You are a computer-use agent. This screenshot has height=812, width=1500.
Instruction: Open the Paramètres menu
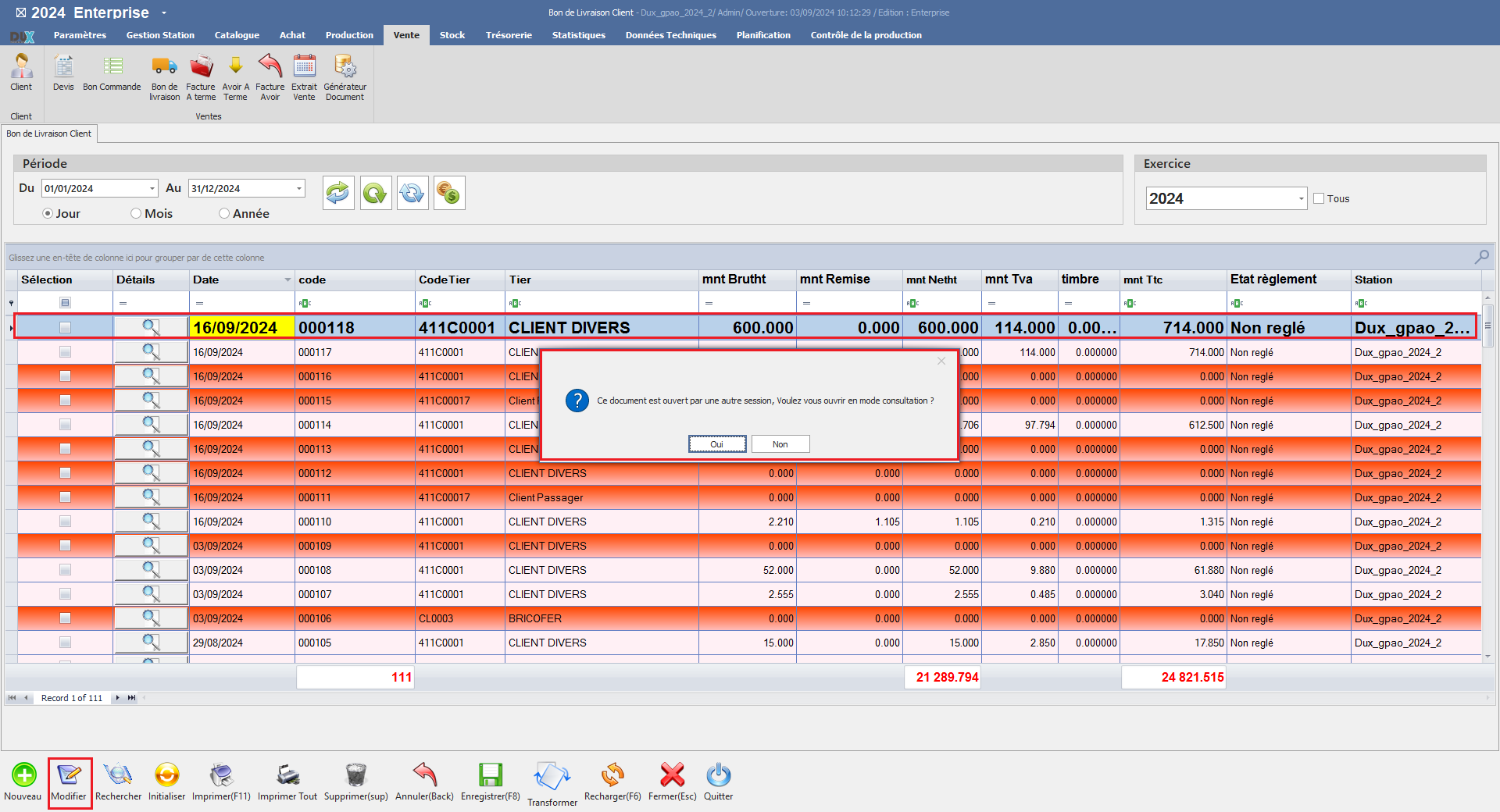coord(80,35)
